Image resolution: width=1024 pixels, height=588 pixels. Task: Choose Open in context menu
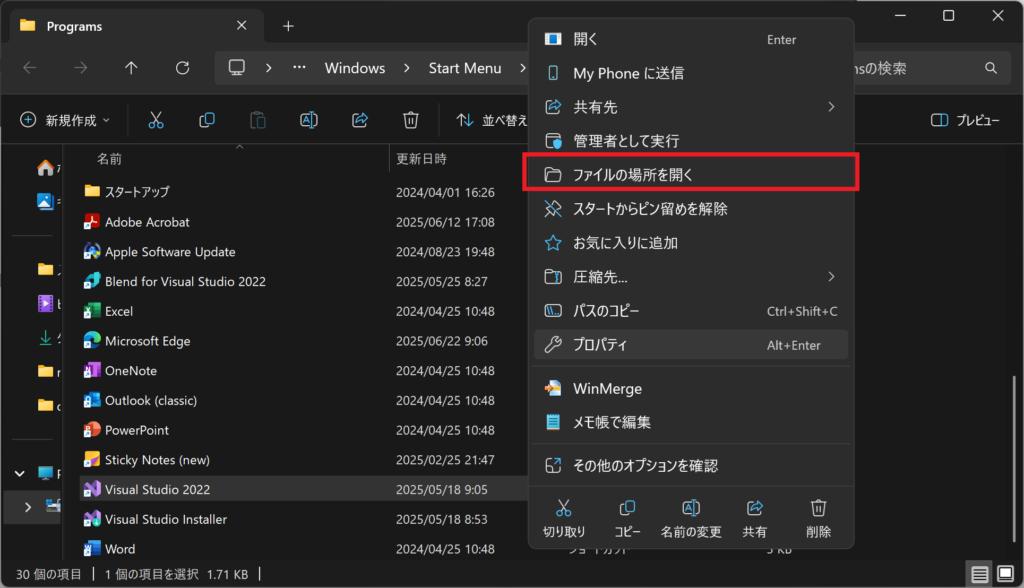point(691,39)
